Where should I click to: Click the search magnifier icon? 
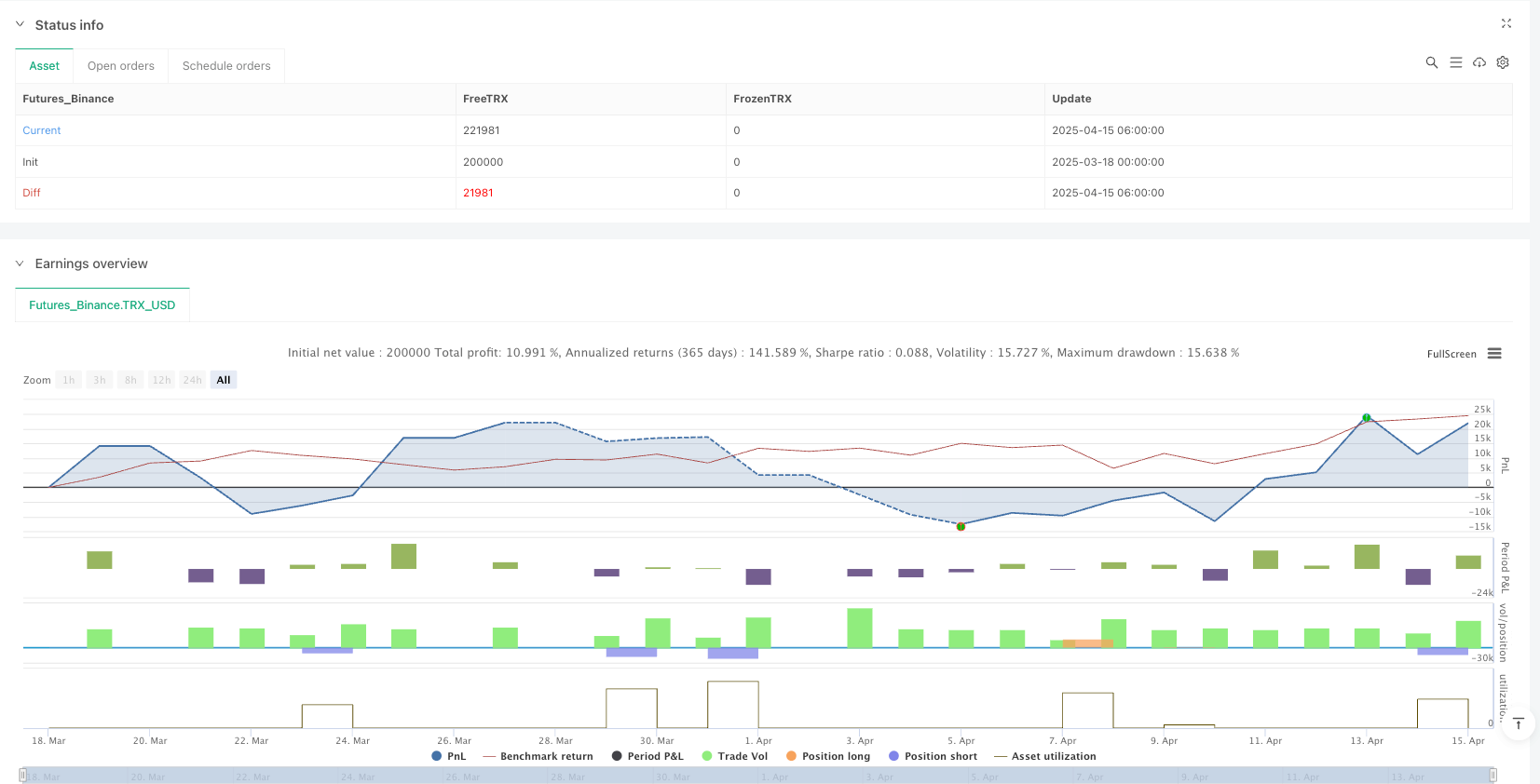1431,62
